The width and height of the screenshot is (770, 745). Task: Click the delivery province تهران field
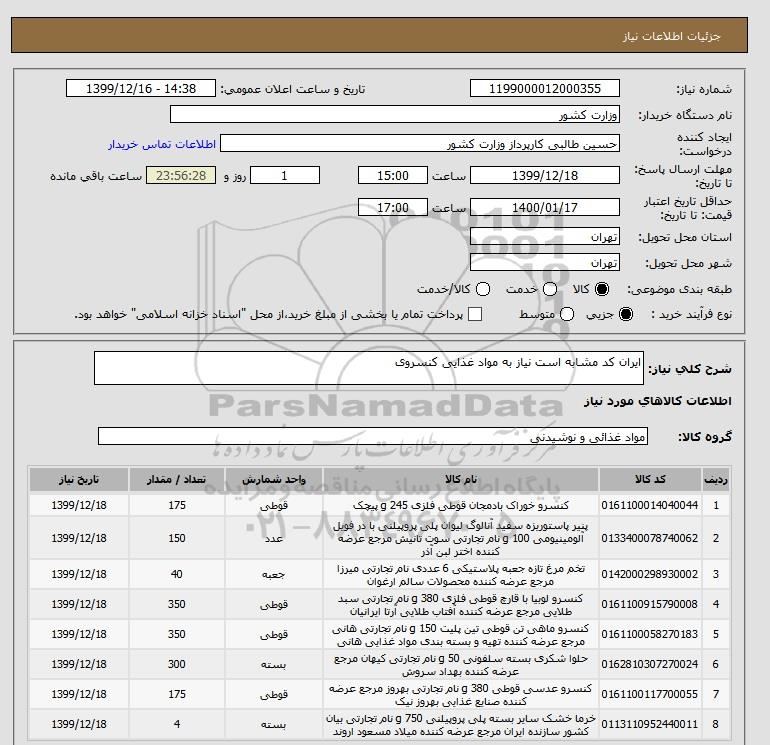click(545, 237)
